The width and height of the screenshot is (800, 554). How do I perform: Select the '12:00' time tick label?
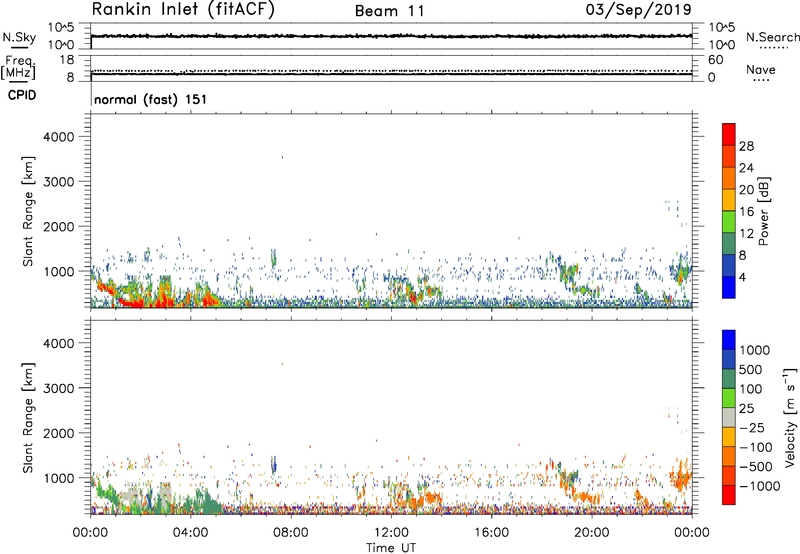[x=391, y=533]
